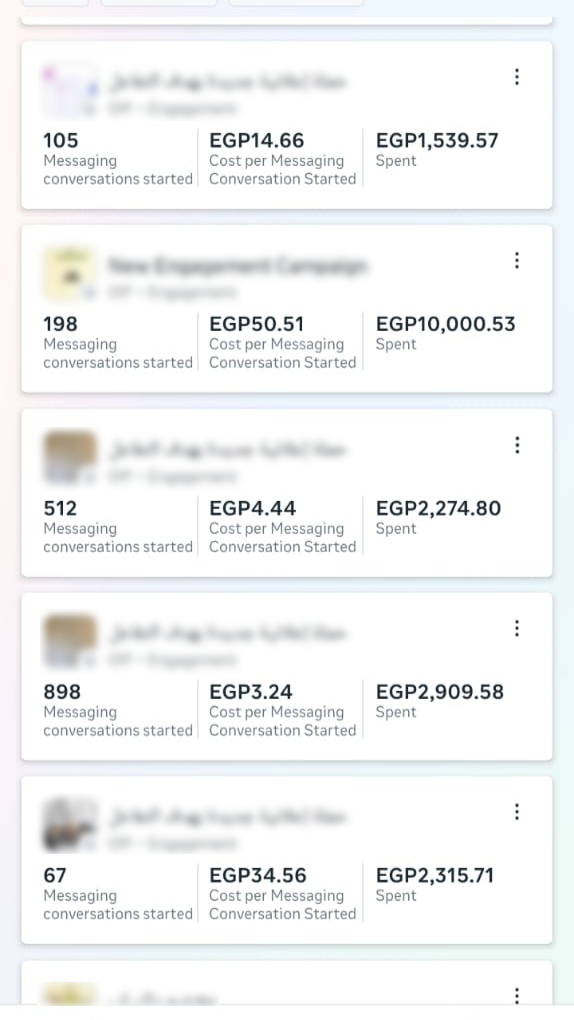This screenshot has width=574, height=1020.
Task: Select the EGP2,274.80 Spent value
Action: point(439,508)
